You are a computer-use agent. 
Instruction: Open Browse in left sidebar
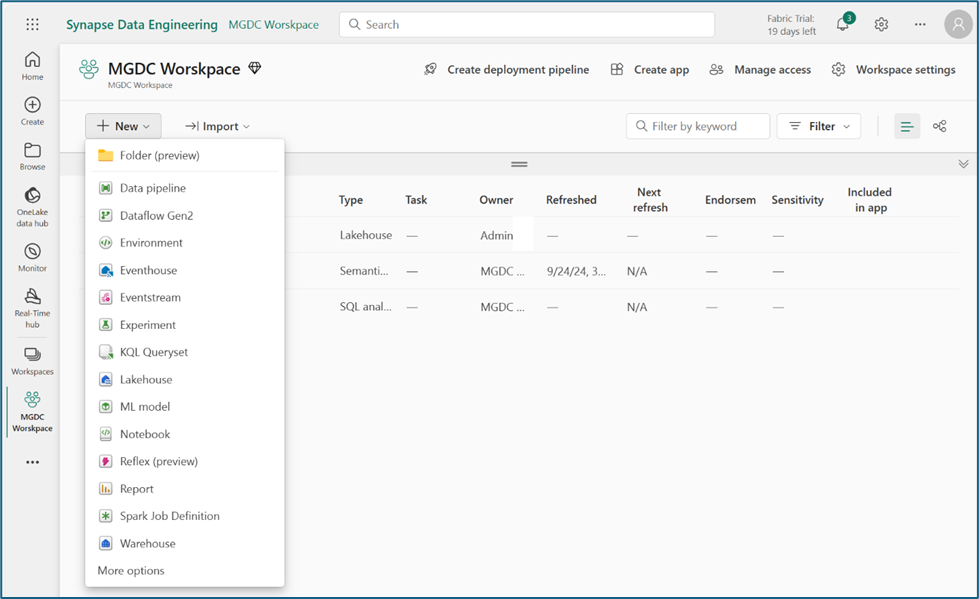[32, 156]
